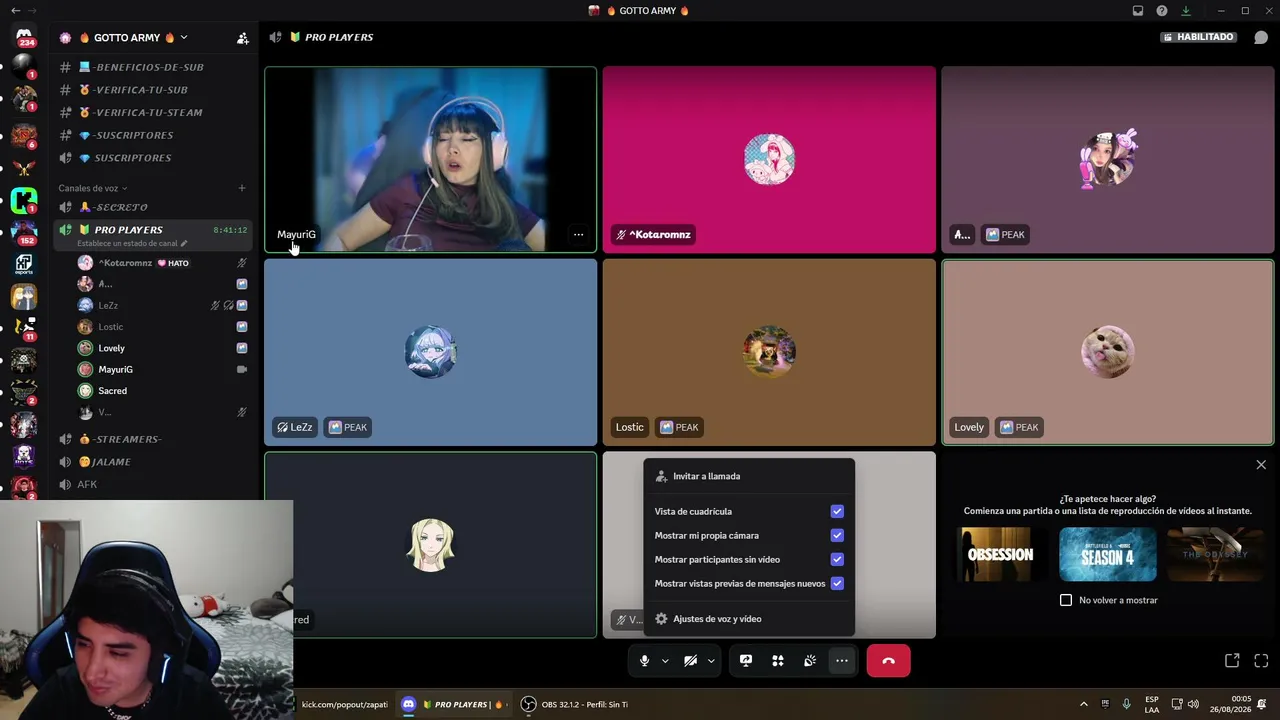Open activities launcher icon
The width and height of the screenshot is (1280, 720).
tap(778, 661)
